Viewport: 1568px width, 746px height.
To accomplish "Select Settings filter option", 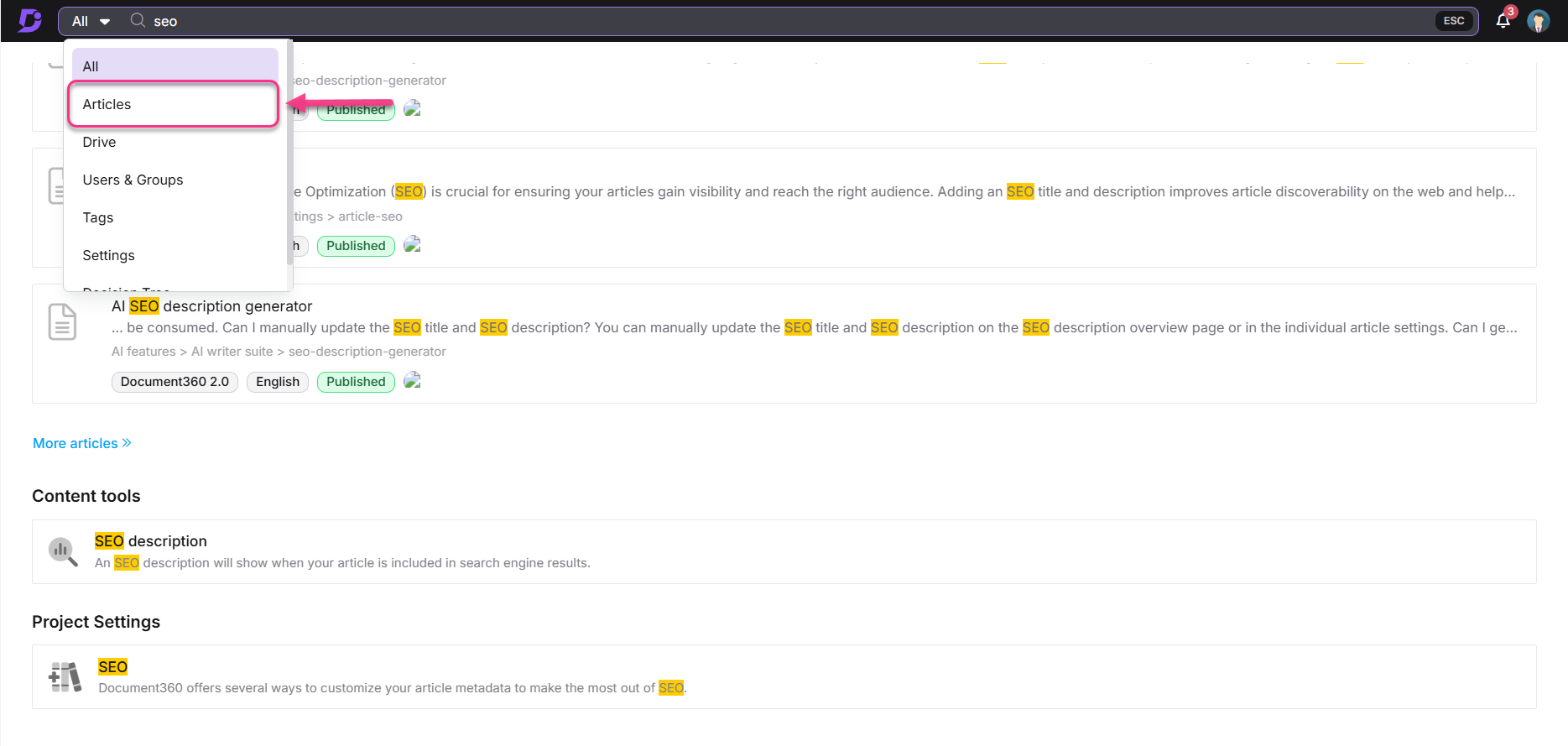I will click(175, 255).
